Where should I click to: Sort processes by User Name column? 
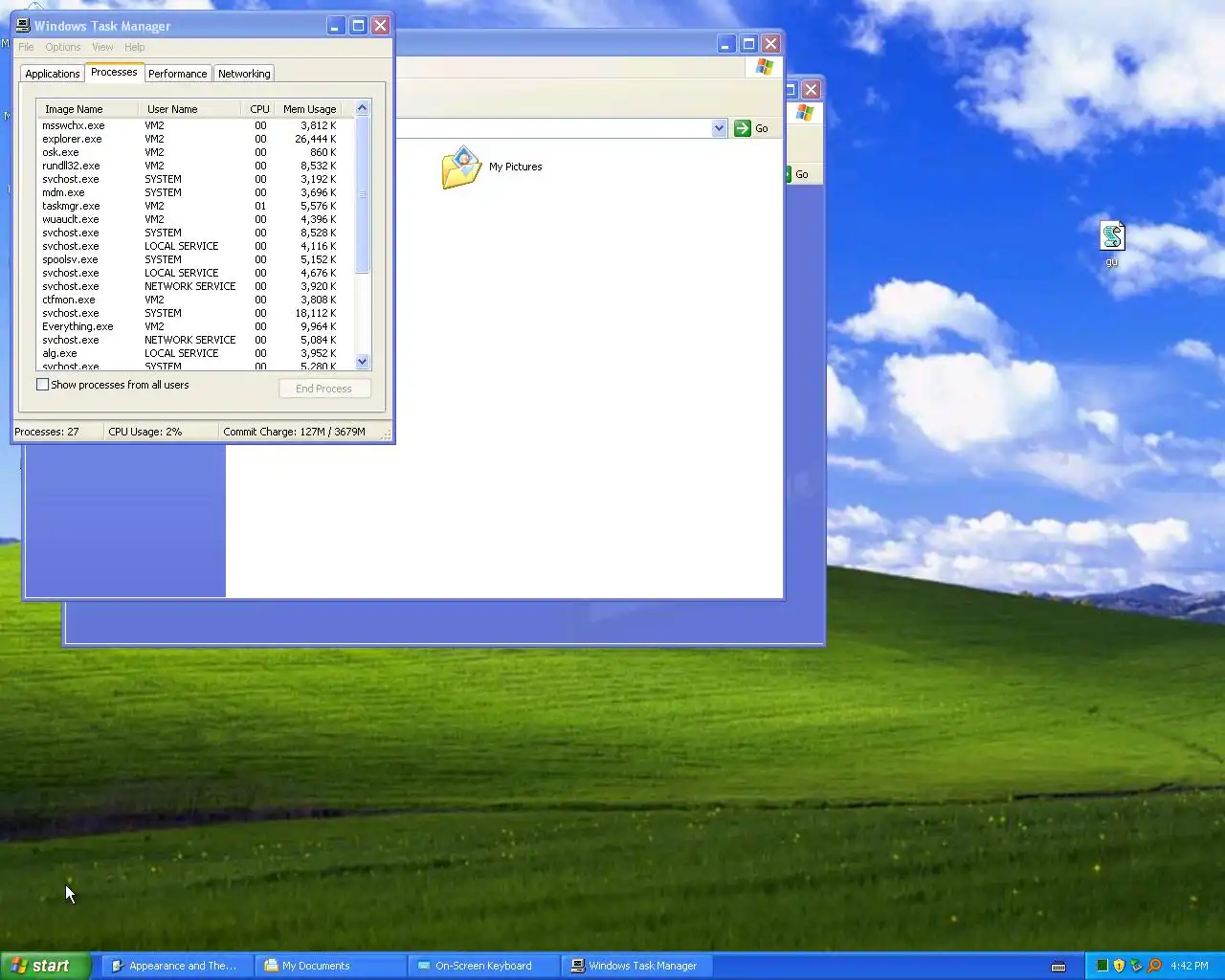tap(189, 109)
